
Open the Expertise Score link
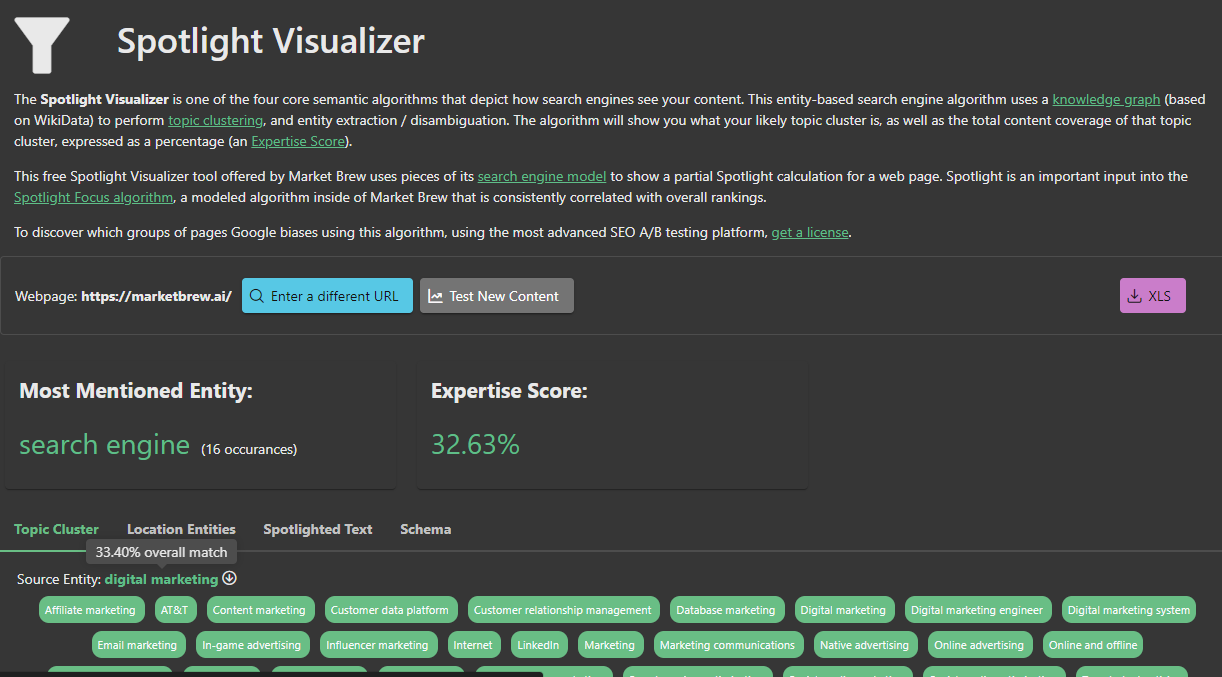click(x=297, y=141)
